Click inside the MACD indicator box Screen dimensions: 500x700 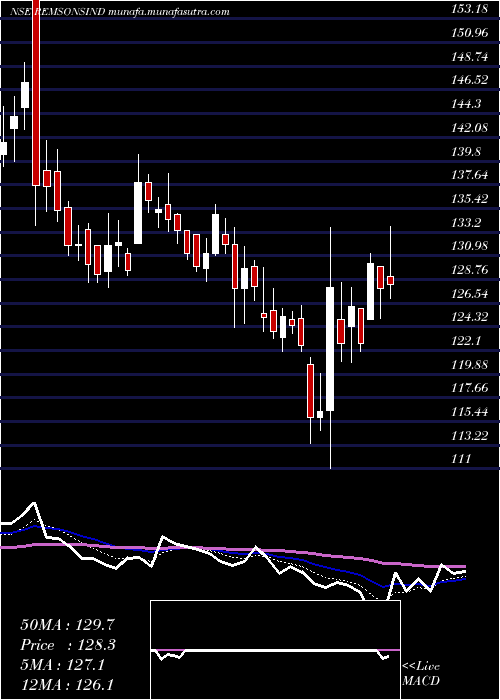coord(275,650)
